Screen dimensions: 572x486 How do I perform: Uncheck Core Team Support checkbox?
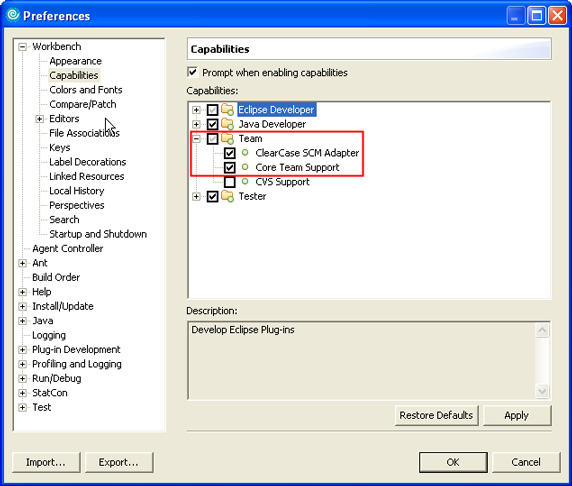[229, 167]
